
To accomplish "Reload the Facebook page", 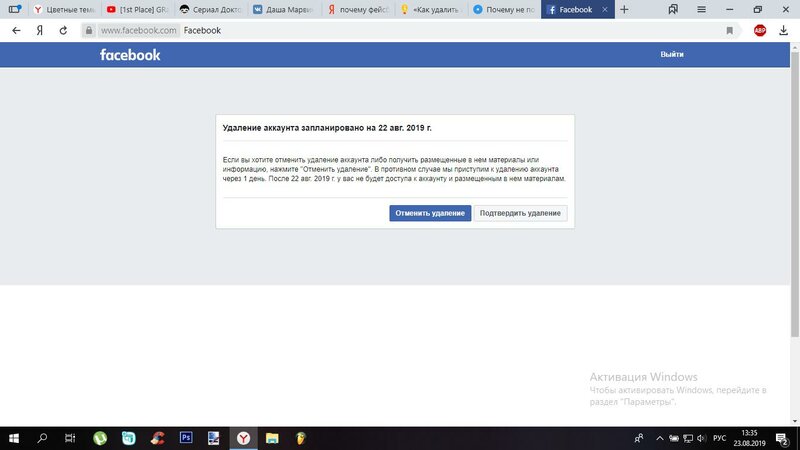I will tap(63, 31).
